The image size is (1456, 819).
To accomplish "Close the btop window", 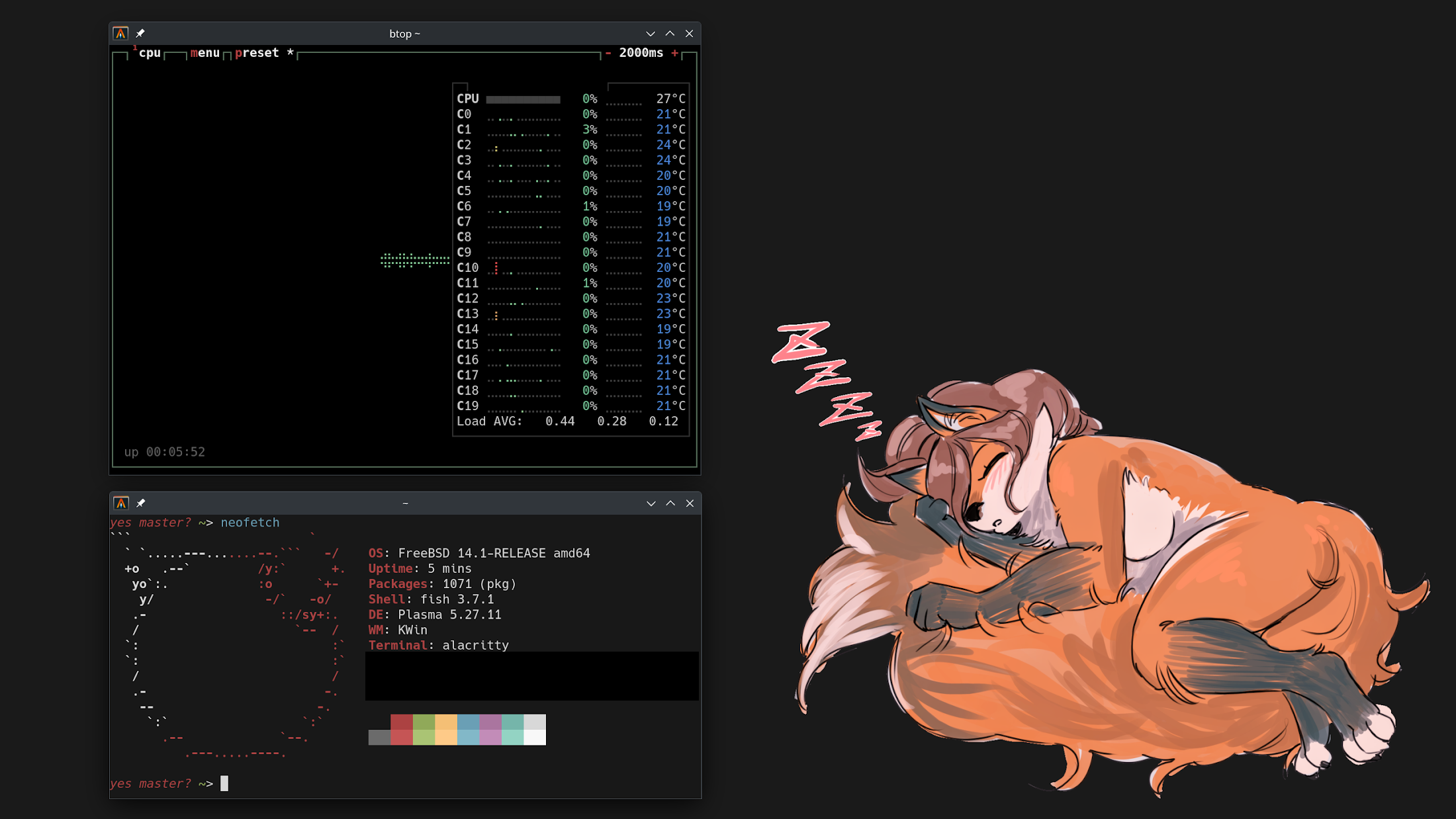I will pyautogui.click(x=689, y=34).
